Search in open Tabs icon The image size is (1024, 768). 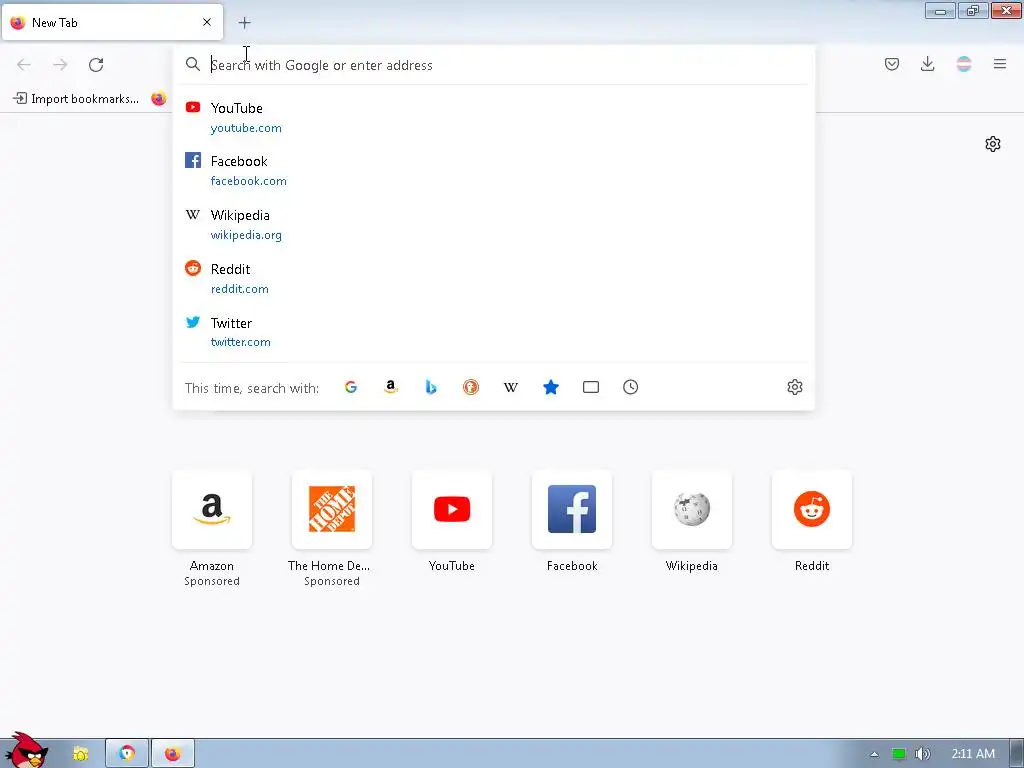pyautogui.click(x=590, y=387)
